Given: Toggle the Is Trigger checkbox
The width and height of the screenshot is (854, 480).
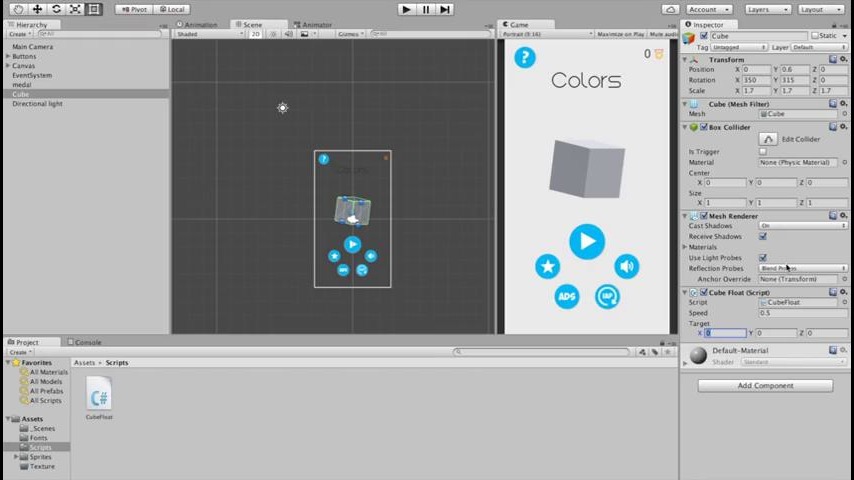Looking at the screenshot, I should point(763,151).
